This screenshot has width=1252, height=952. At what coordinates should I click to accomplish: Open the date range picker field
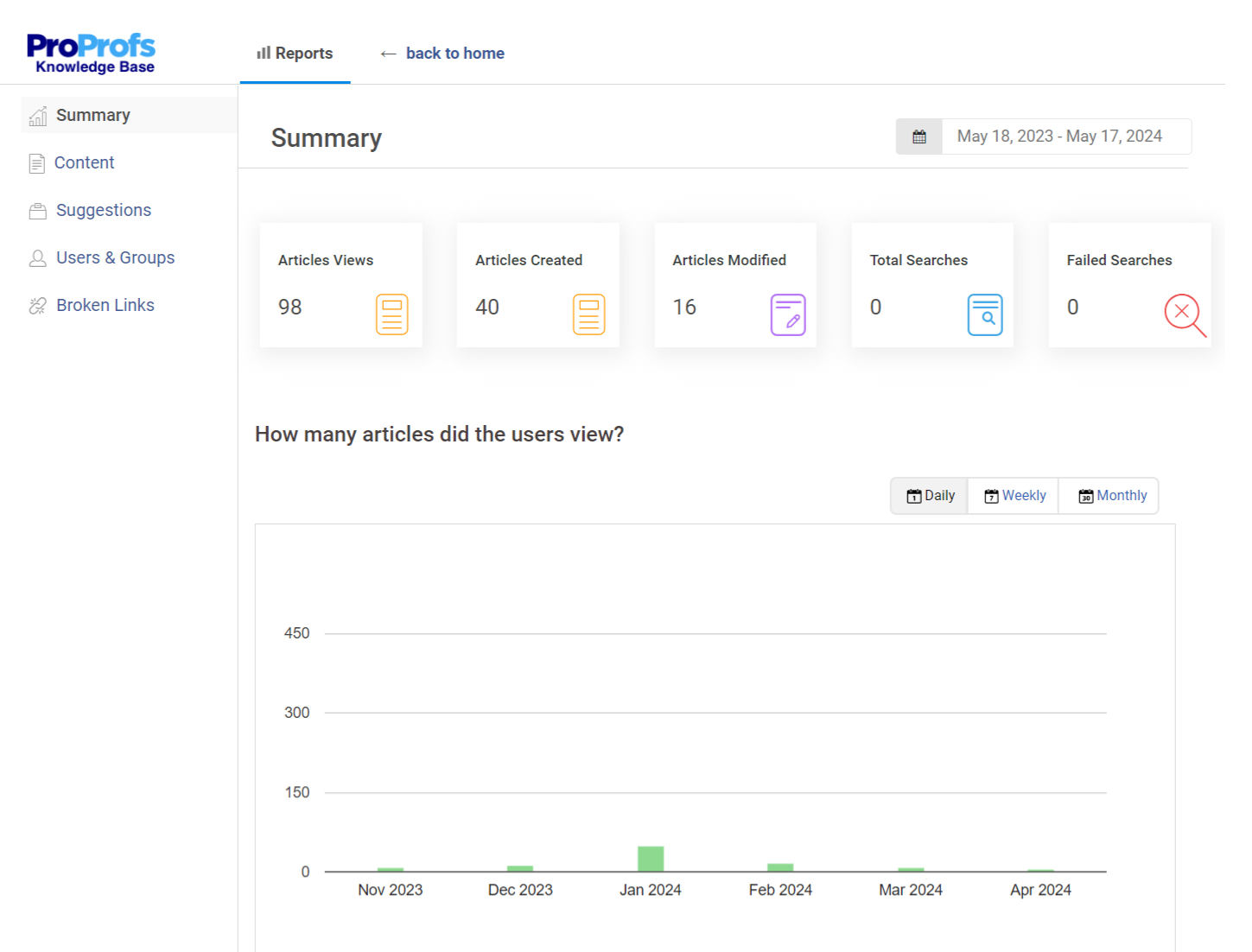[x=1066, y=136]
